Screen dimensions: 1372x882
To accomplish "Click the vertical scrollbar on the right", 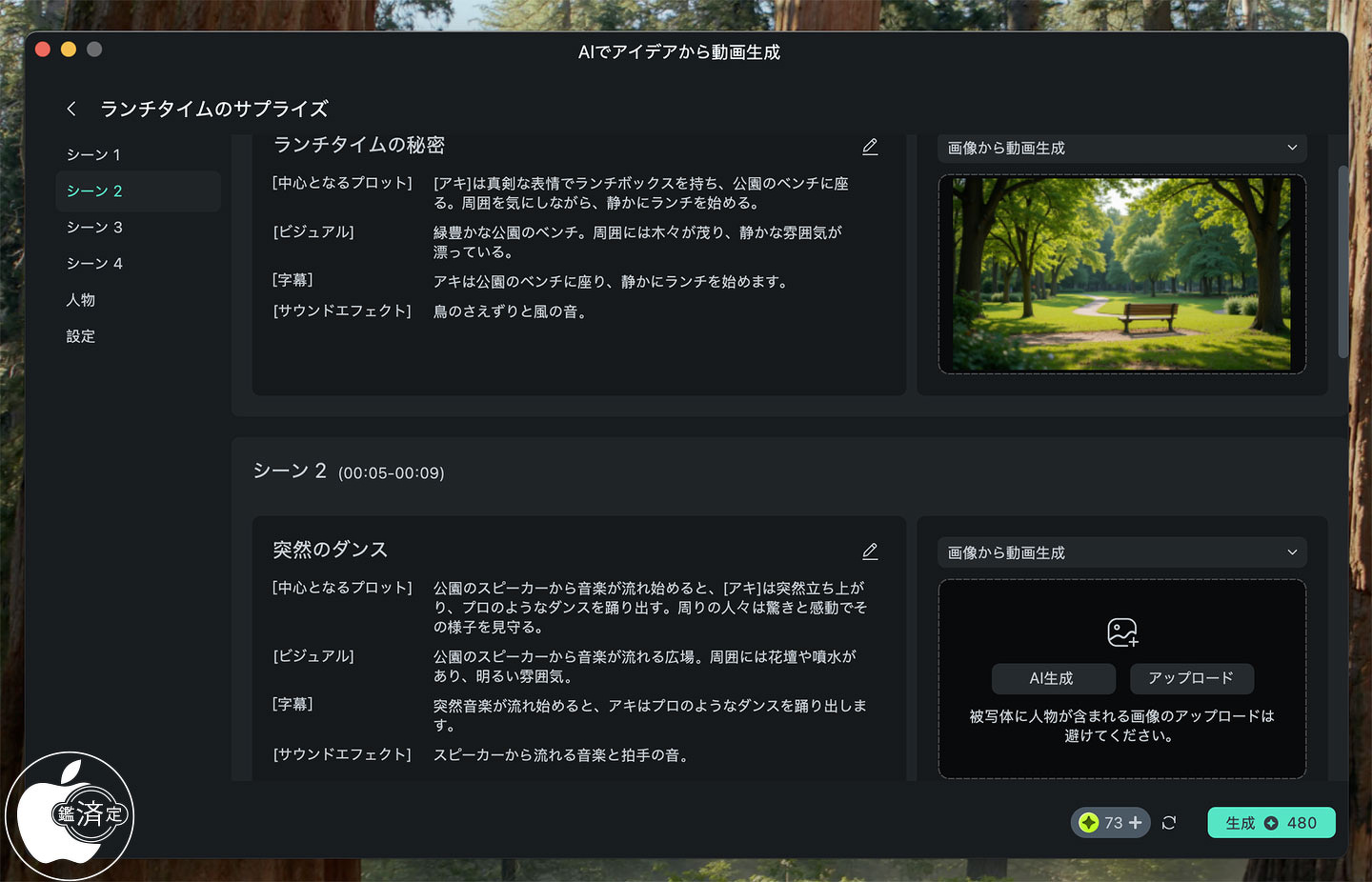I will click(x=1343, y=261).
